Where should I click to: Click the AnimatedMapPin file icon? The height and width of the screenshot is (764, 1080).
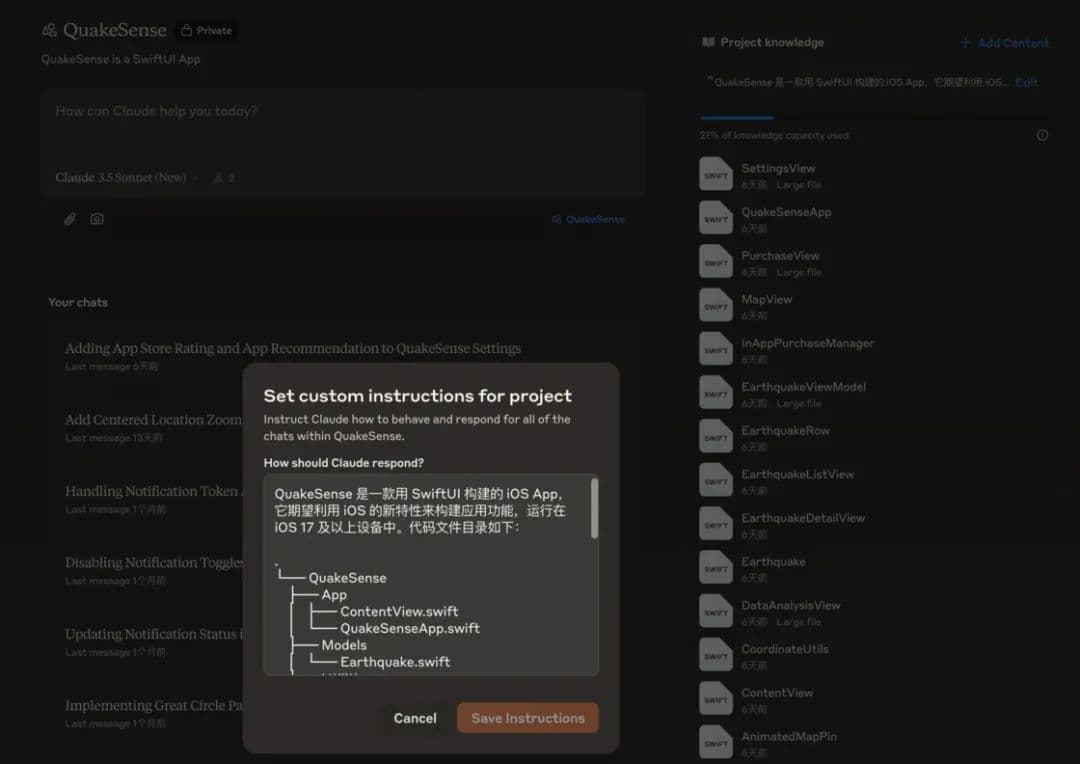[716, 743]
